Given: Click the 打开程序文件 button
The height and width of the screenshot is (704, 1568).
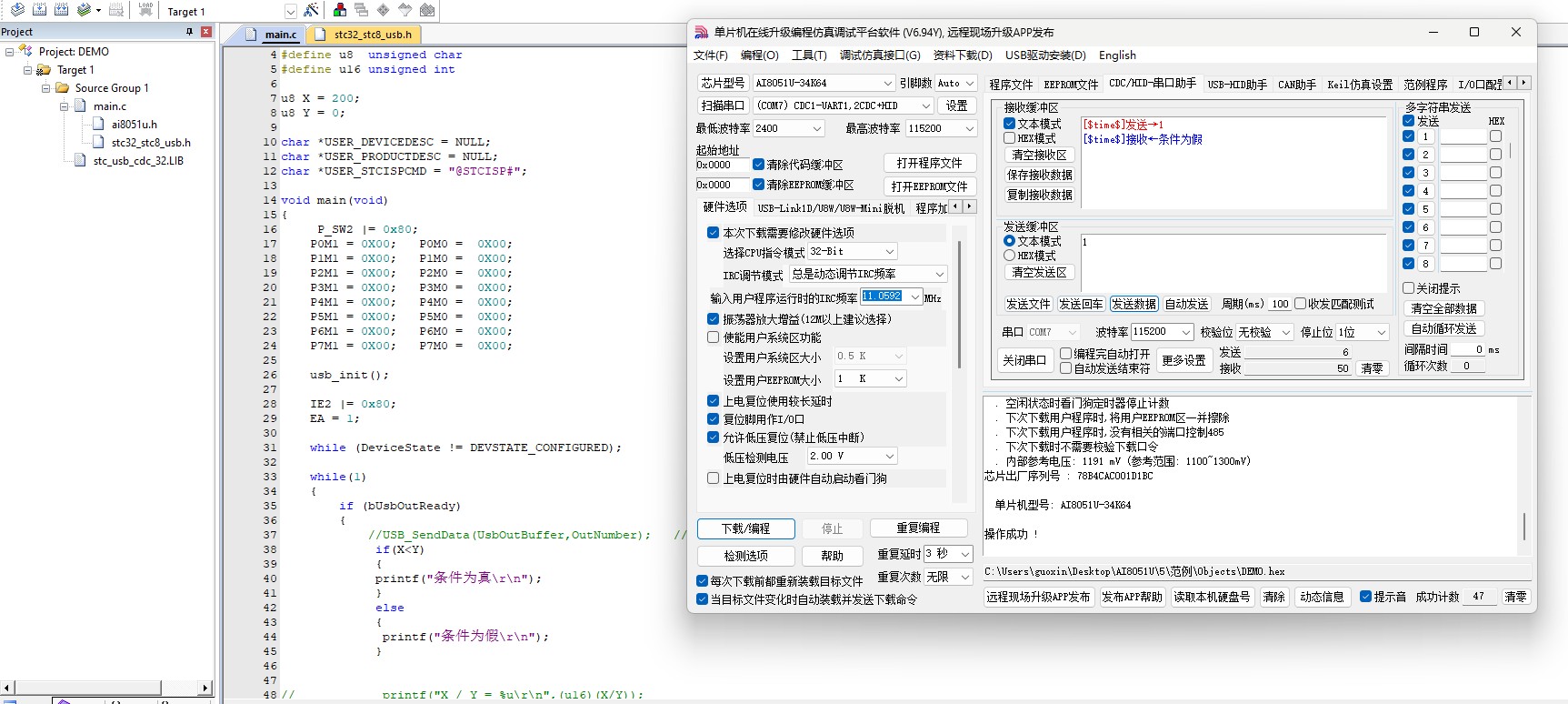Looking at the screenshot, I should point(930,163).
